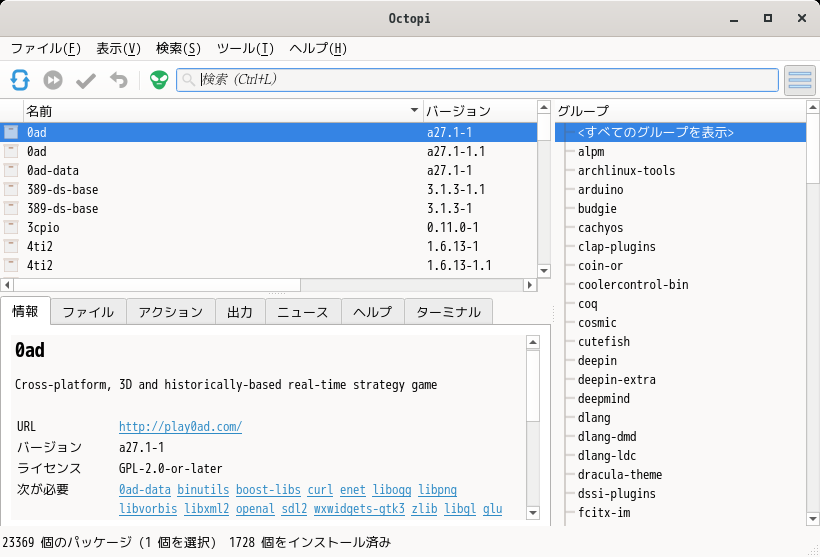Focus the package search field

coord(477,80)
